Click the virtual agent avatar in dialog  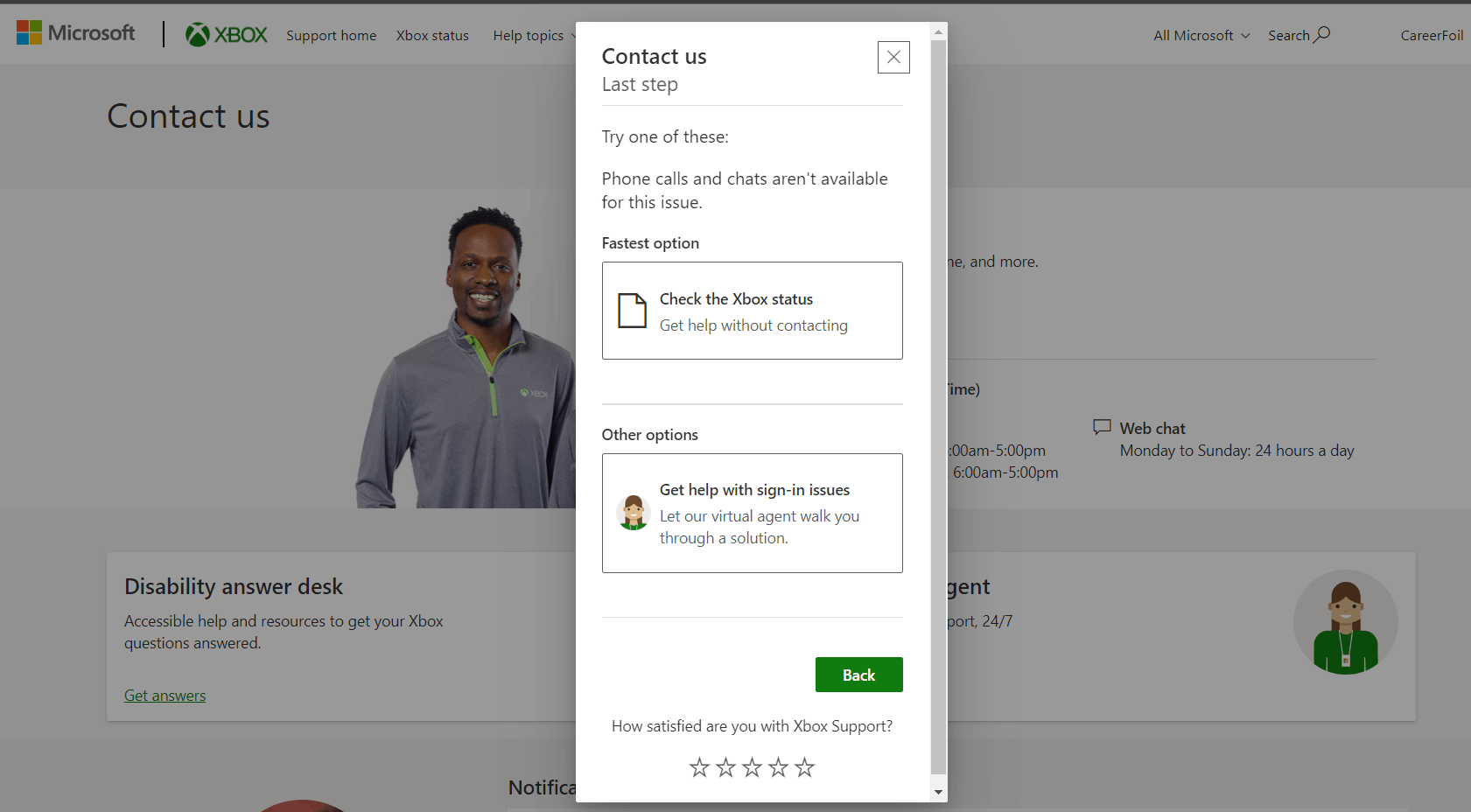pos(633,513)
